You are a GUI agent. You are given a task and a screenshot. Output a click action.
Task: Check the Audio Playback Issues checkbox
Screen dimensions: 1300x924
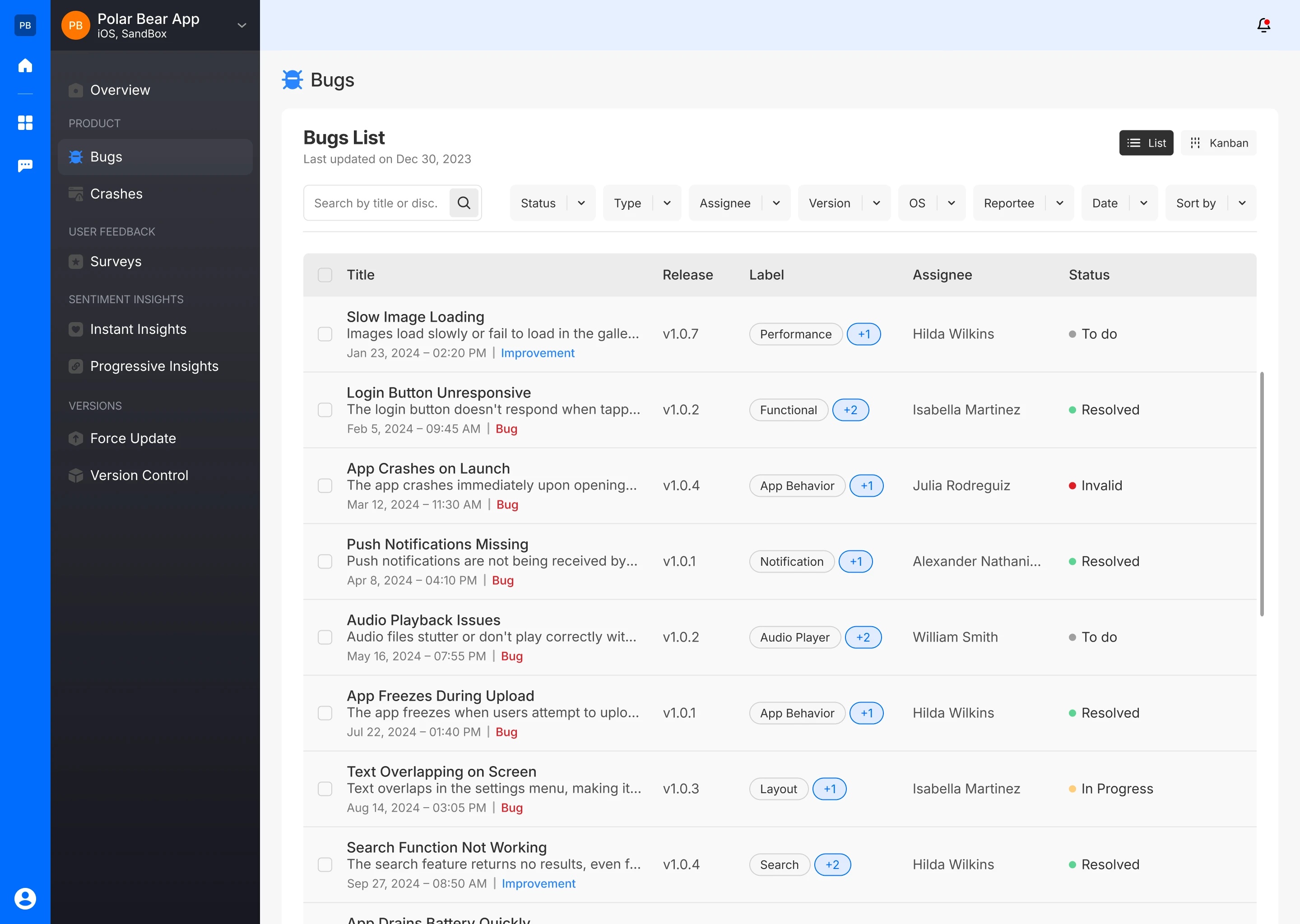click(325, 637)
